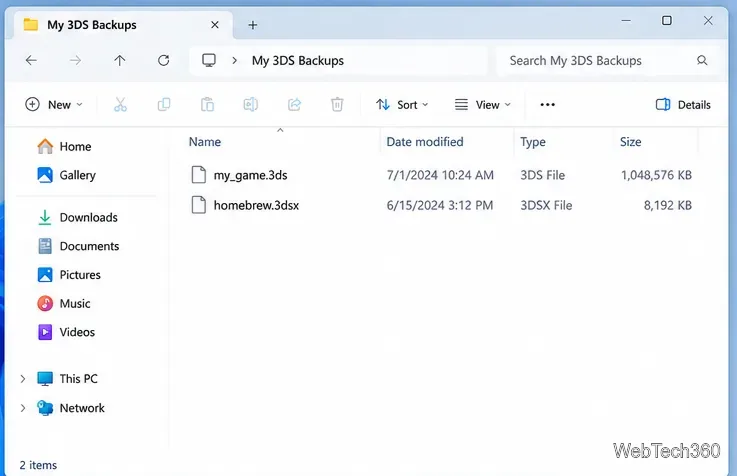Click the 1,048,576 KB size cell

coord(656,175)
